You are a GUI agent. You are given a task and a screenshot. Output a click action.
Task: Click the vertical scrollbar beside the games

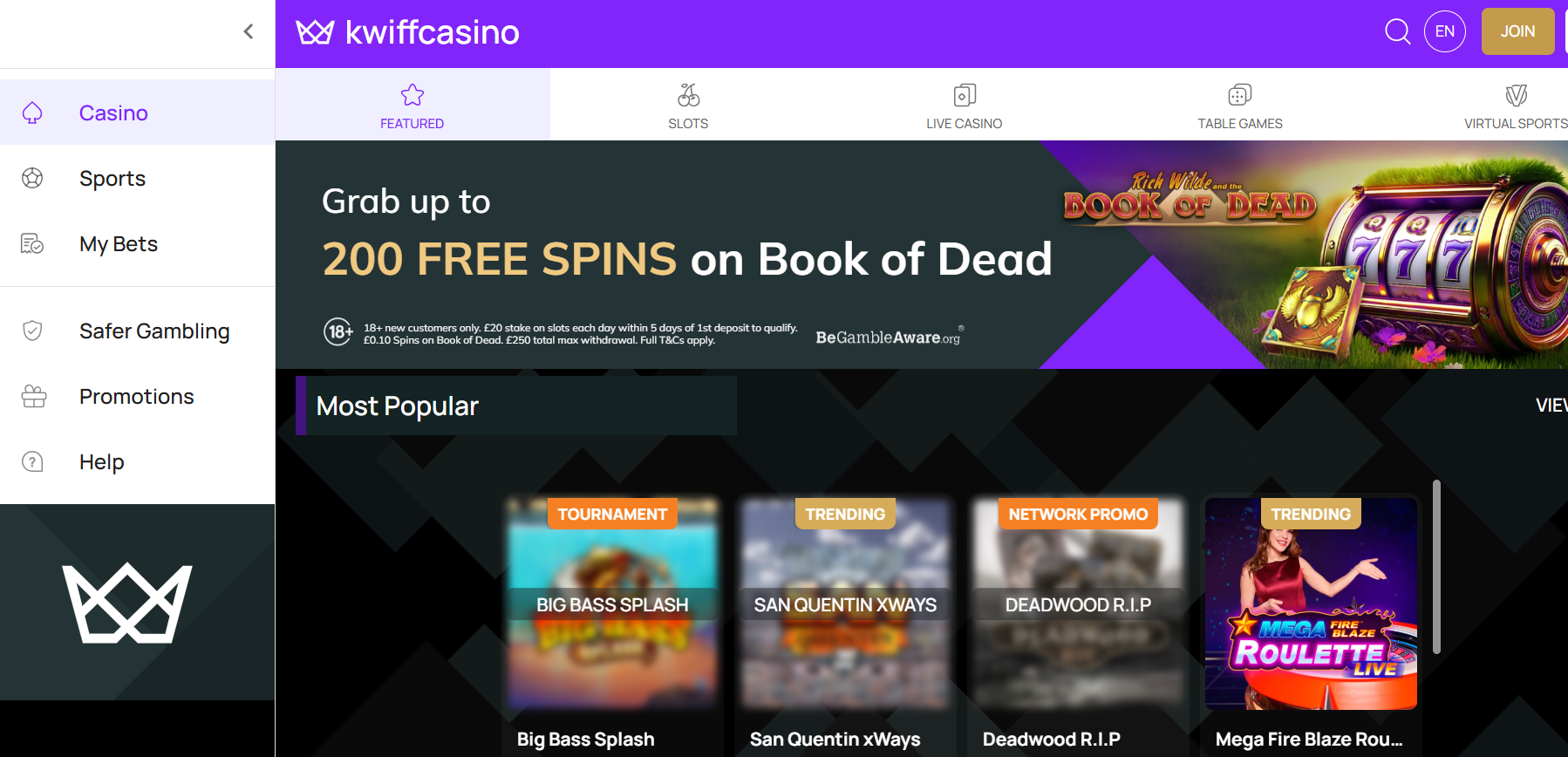[x=1436, y=566]
